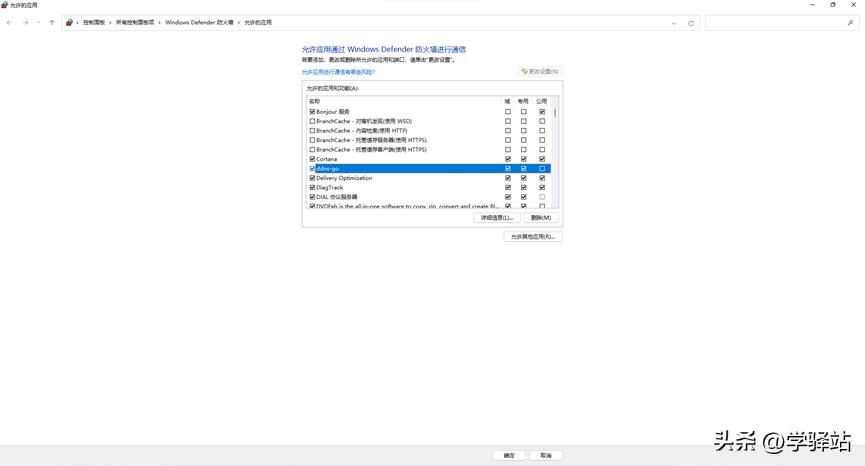Image resolution: width=865 pixels, height=466 pixels.
Task: Expand chevron after 所有控制面板项 breadcrumb
Action: click(159, 23)
